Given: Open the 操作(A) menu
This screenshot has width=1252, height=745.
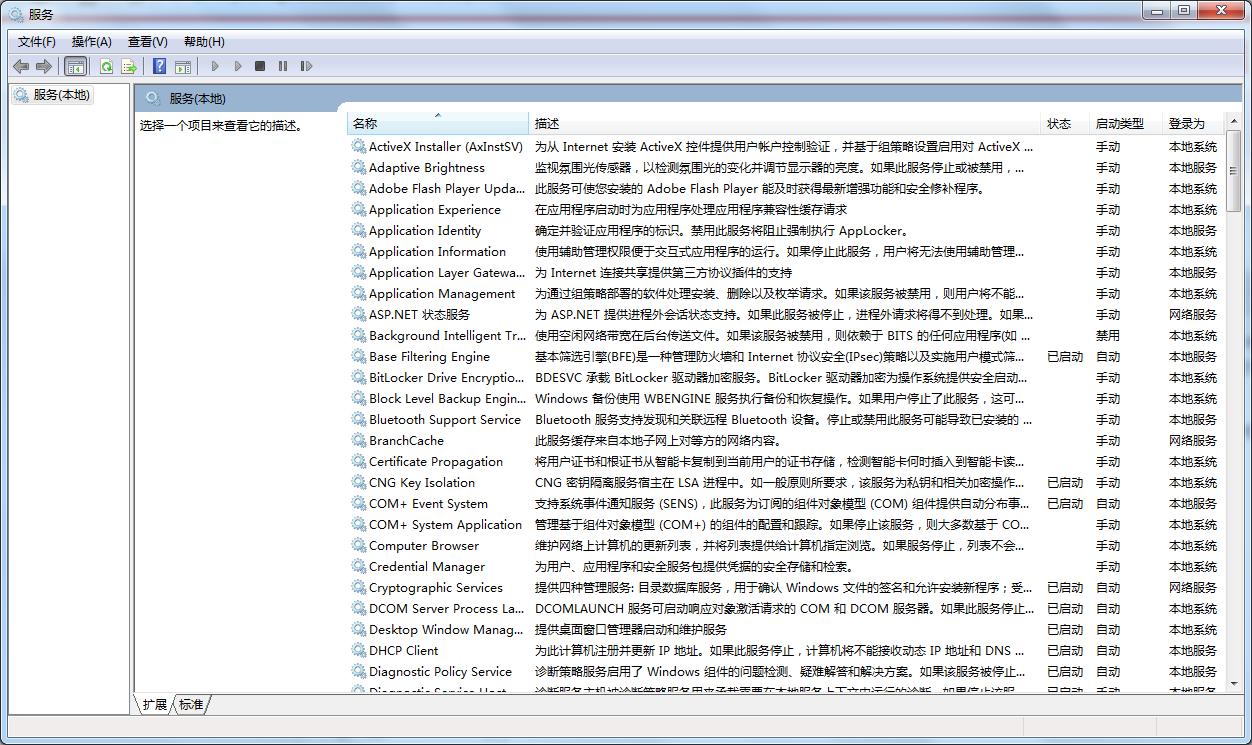Looking at the screenshot, I should click(x=92, y=41).
